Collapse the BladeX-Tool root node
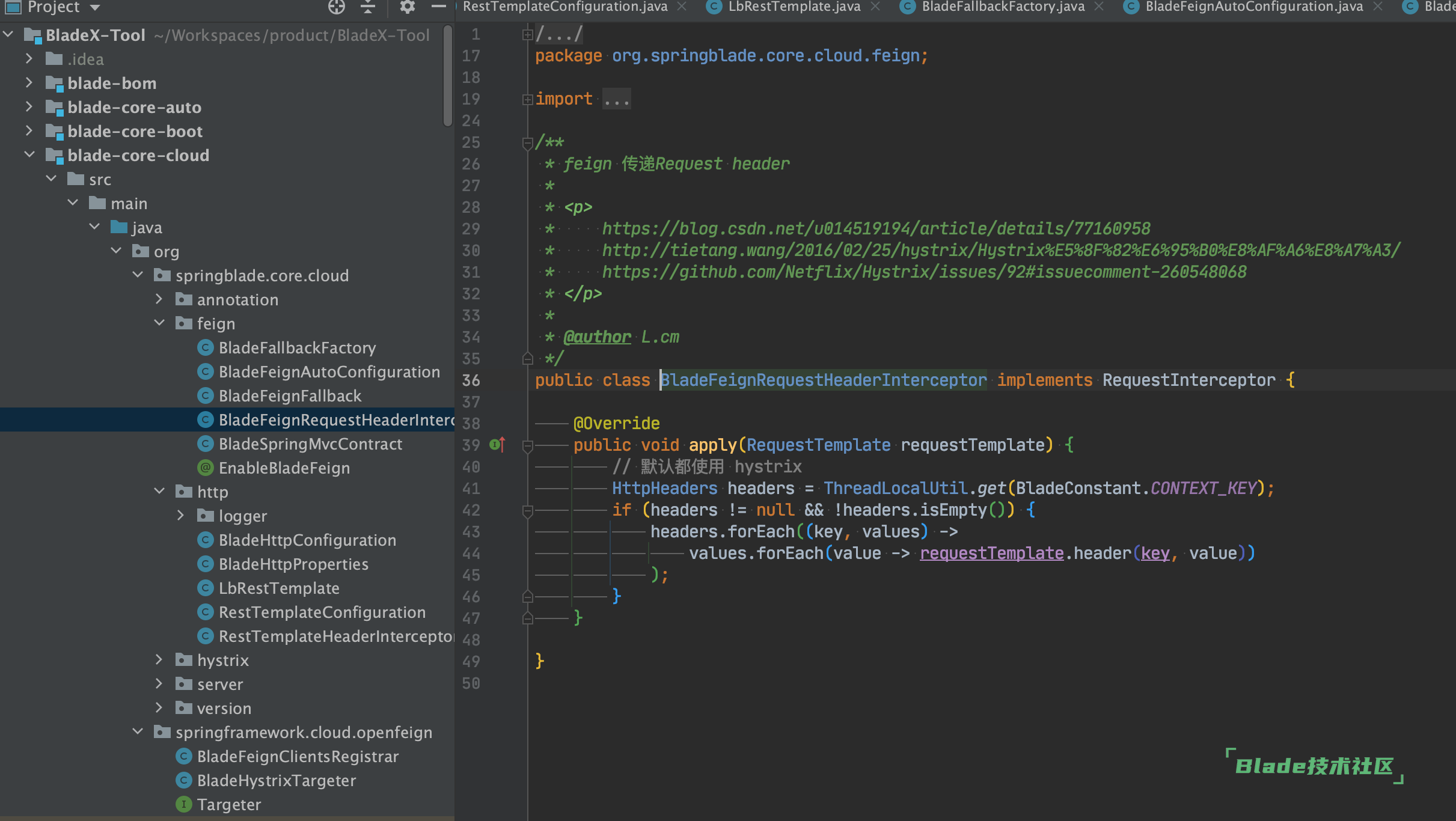This screenshot has height=821, width=1456. click(8, 35)
